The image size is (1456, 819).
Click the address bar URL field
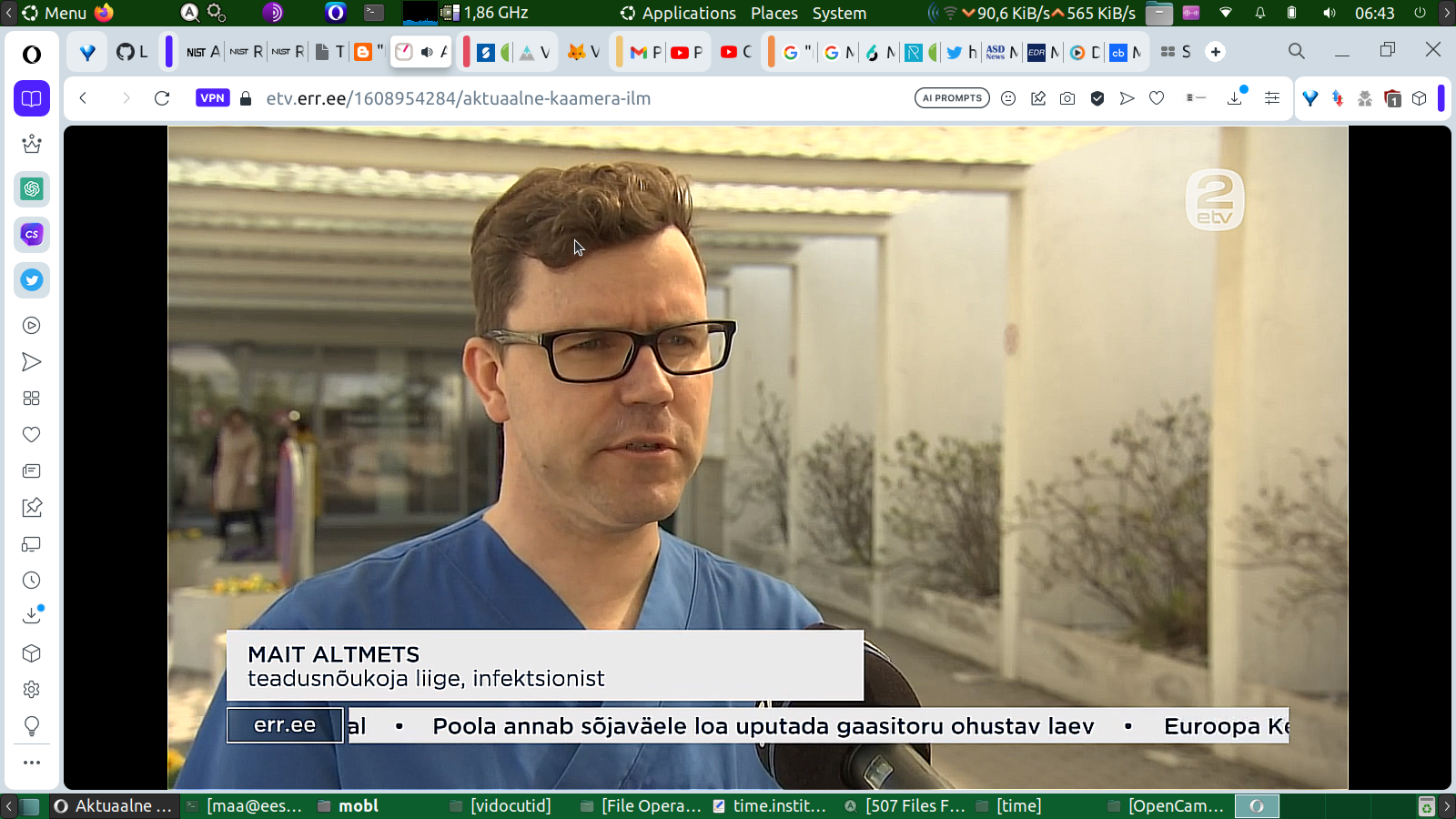[x=546, y=98]
